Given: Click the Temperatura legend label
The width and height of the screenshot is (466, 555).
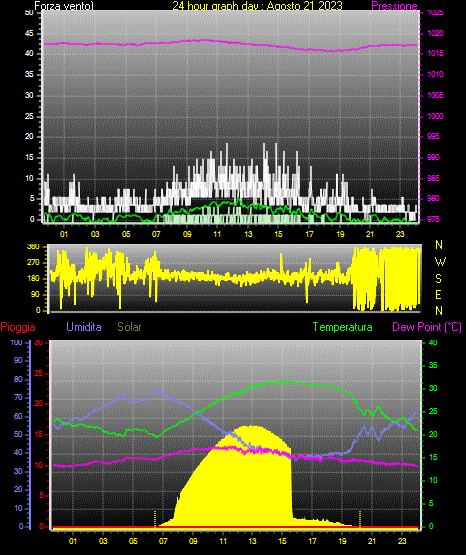Looking at the screenshot, I should 343,327.
